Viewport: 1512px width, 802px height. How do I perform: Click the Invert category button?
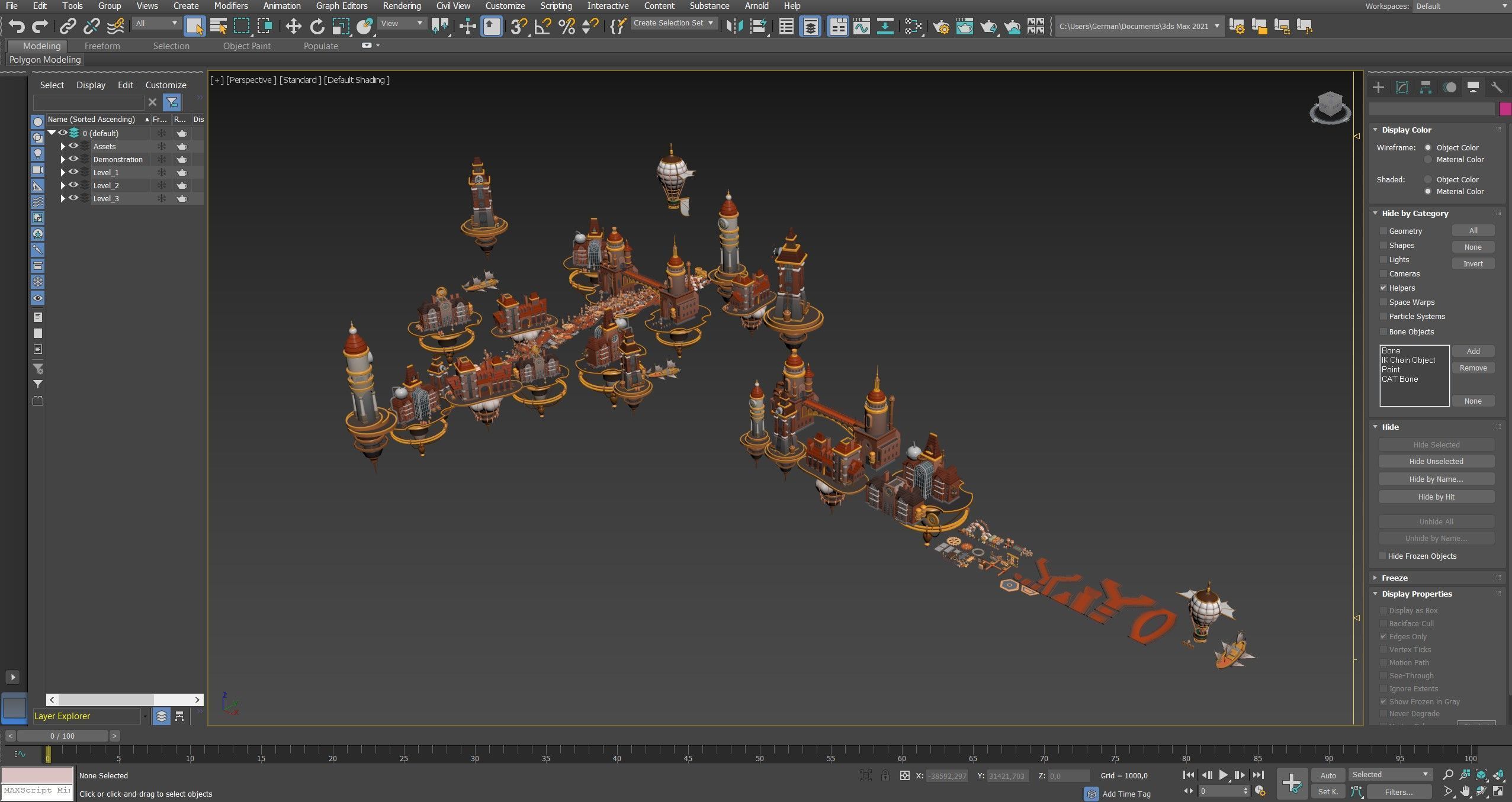click(x=1473, y=264)
